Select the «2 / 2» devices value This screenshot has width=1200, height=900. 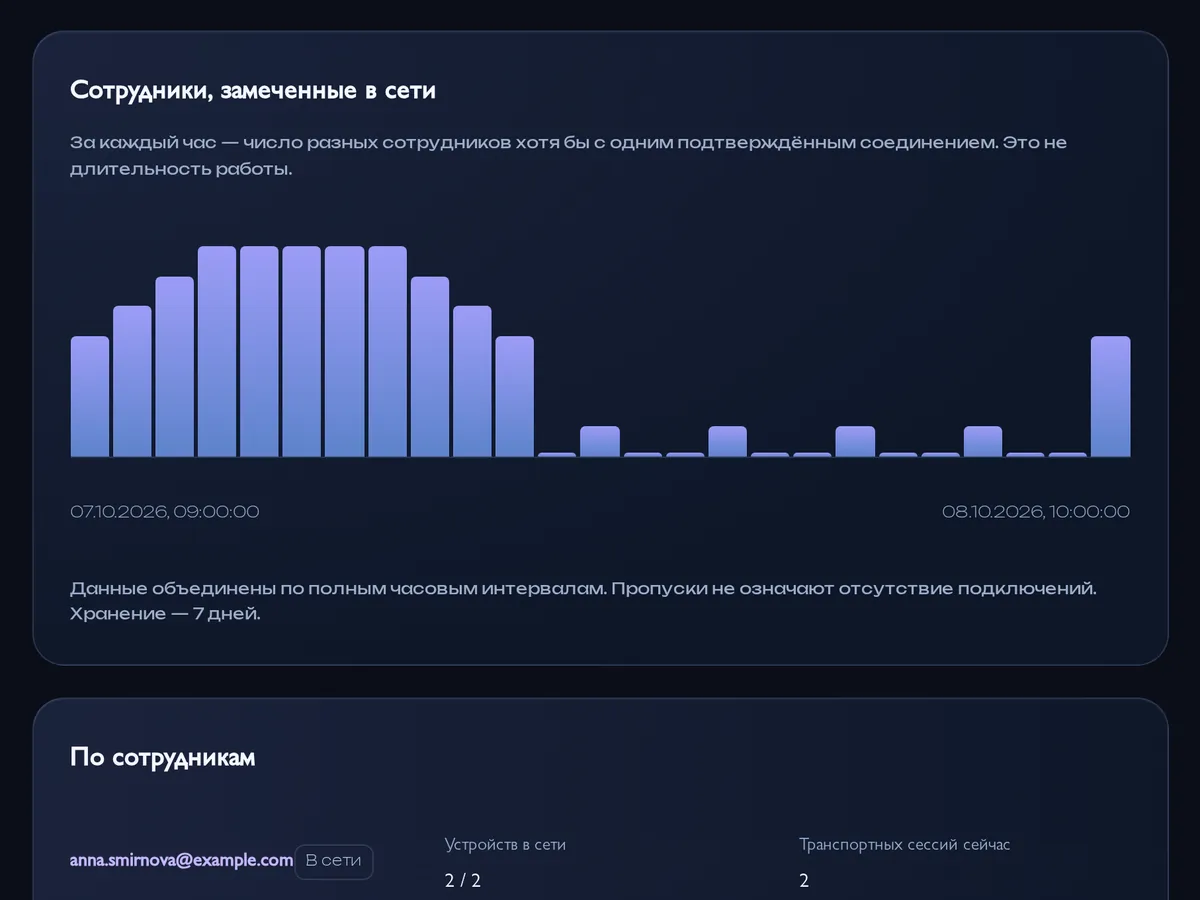pyautogui.click(x=463, y=881)
